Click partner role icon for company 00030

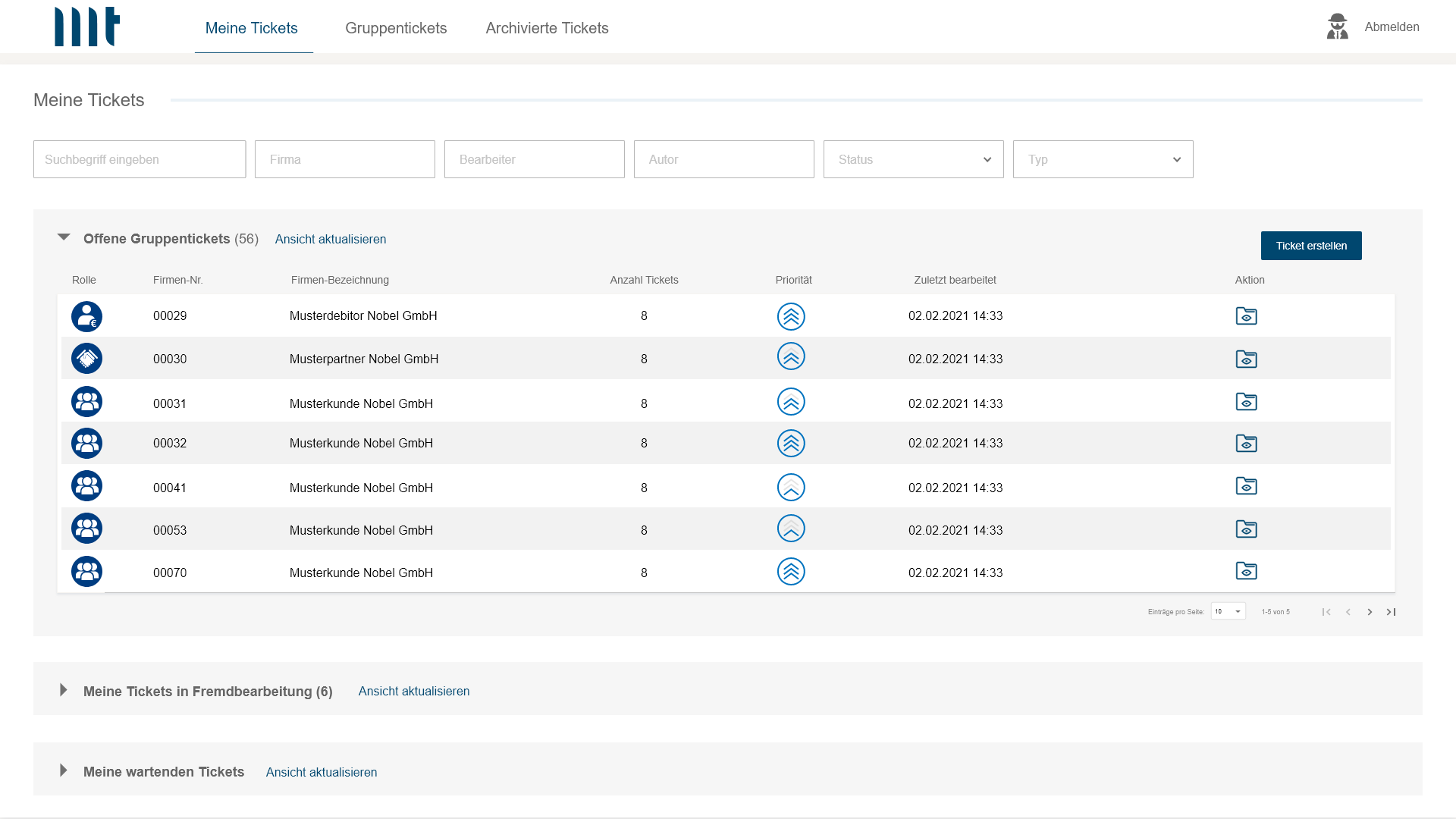coord(86,358)
